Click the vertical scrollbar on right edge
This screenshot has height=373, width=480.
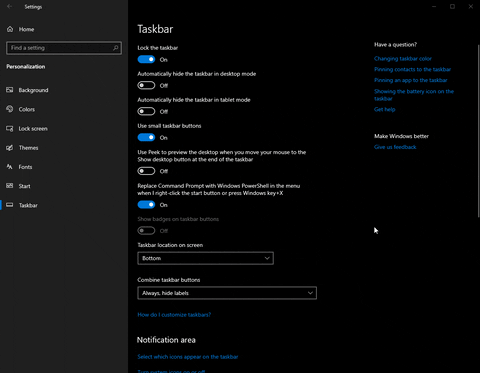click(478, 132)
